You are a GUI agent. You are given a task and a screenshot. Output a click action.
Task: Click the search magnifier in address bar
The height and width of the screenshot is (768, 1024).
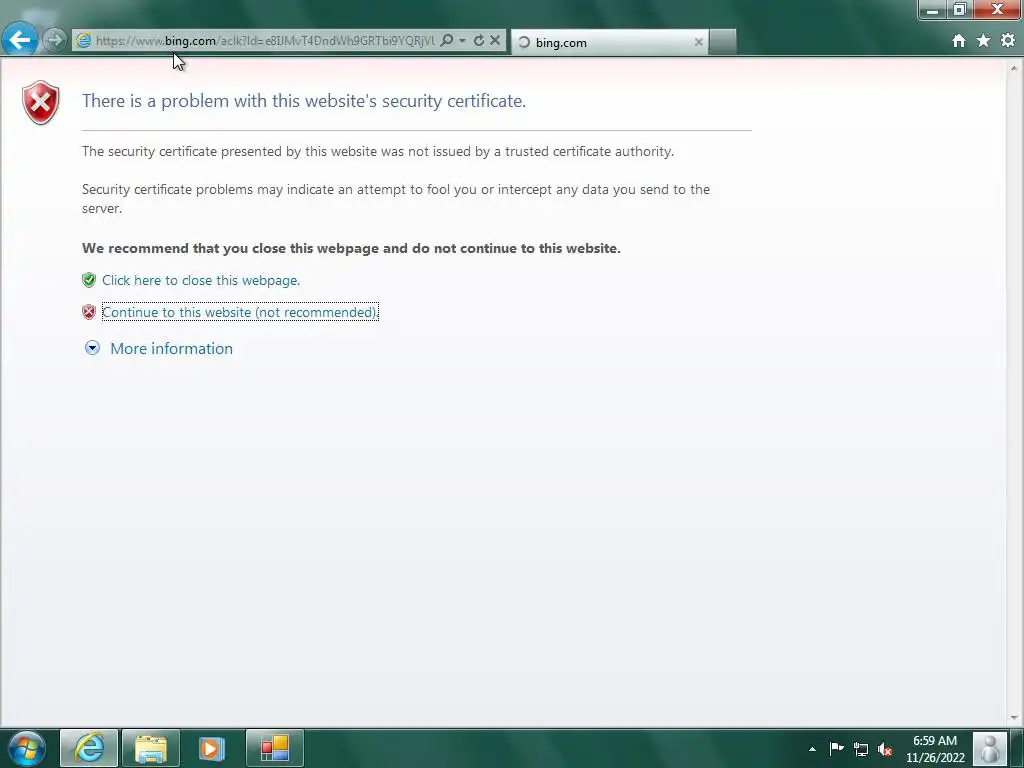pos(447,40)
